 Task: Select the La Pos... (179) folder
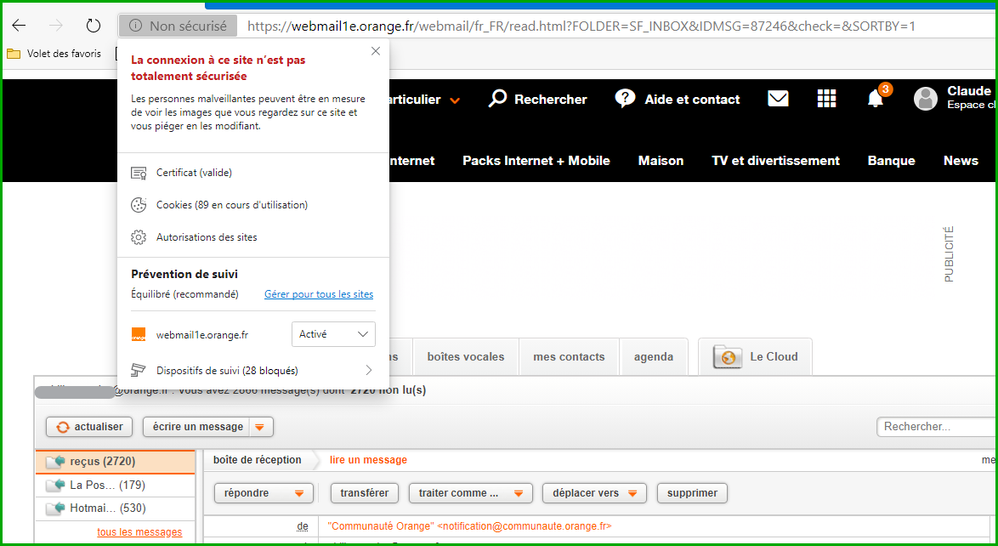[115, 485]
